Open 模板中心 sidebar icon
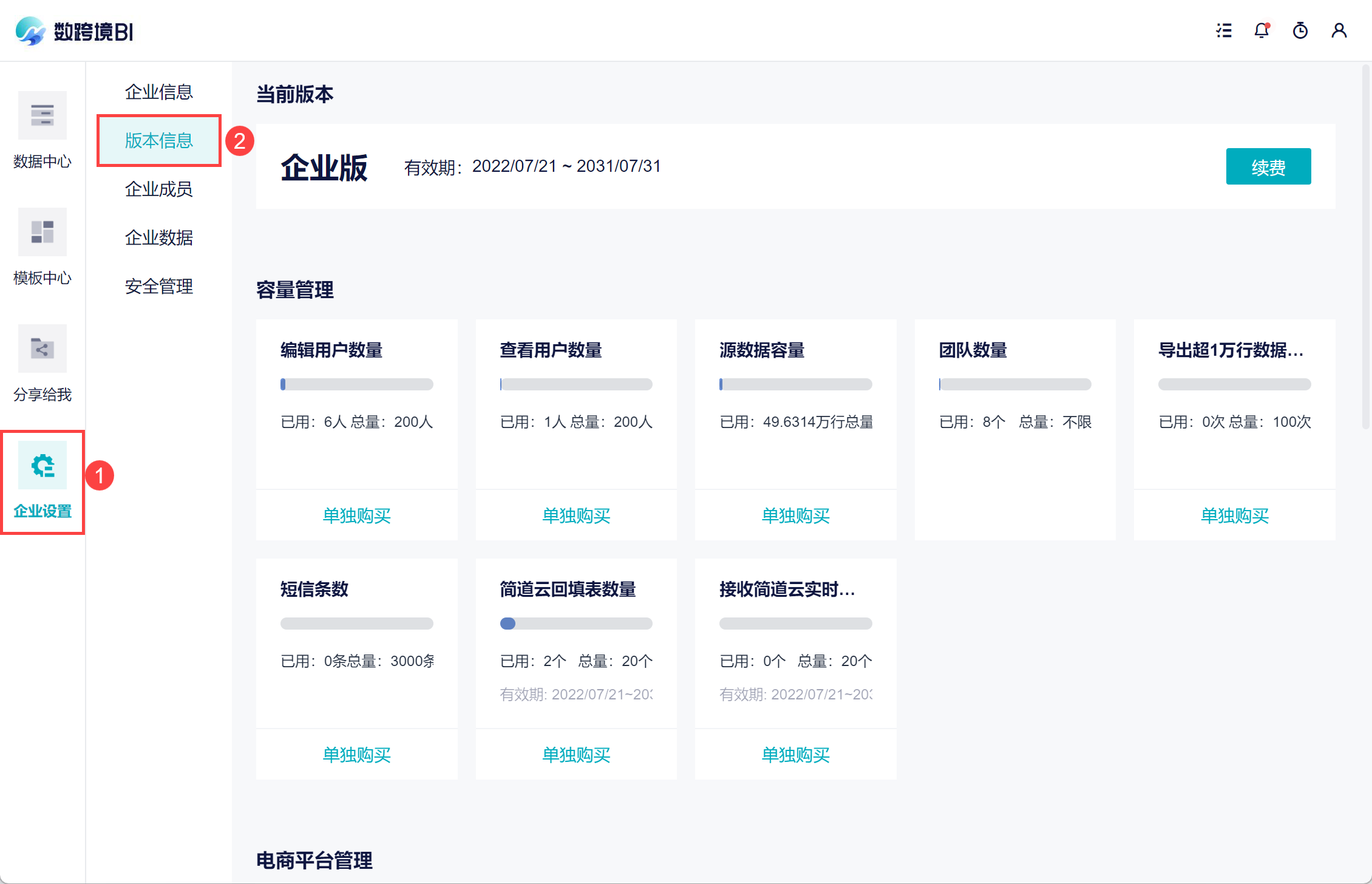 click(x=42, y=232)
